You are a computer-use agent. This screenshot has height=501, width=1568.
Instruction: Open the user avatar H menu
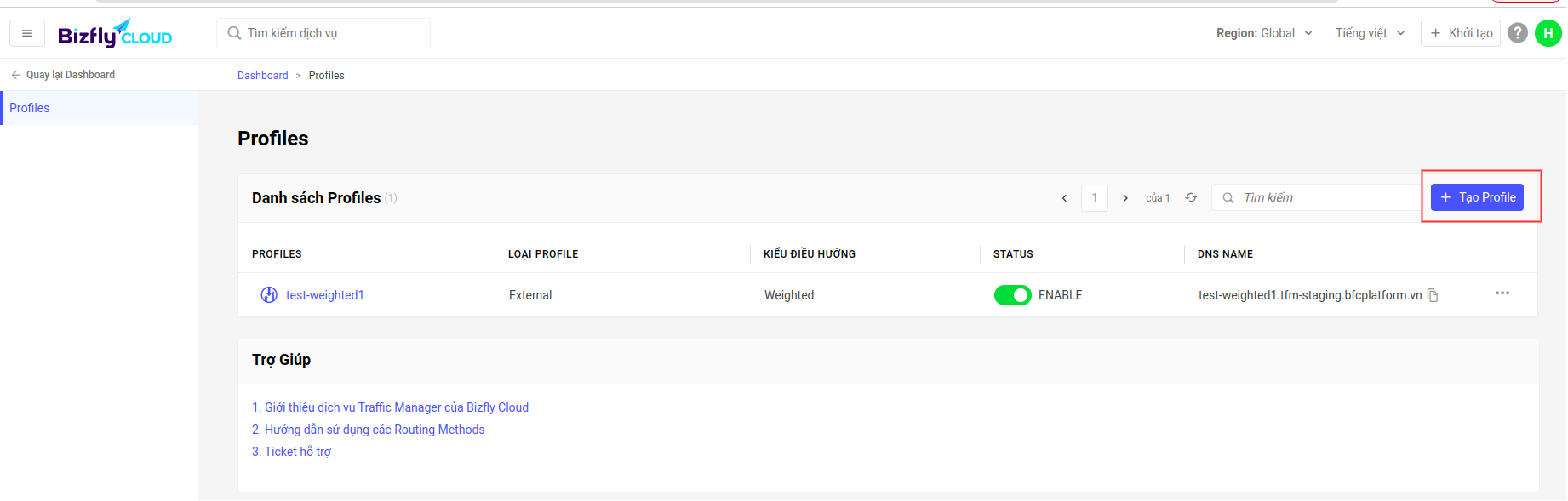tap(1548, 33)
